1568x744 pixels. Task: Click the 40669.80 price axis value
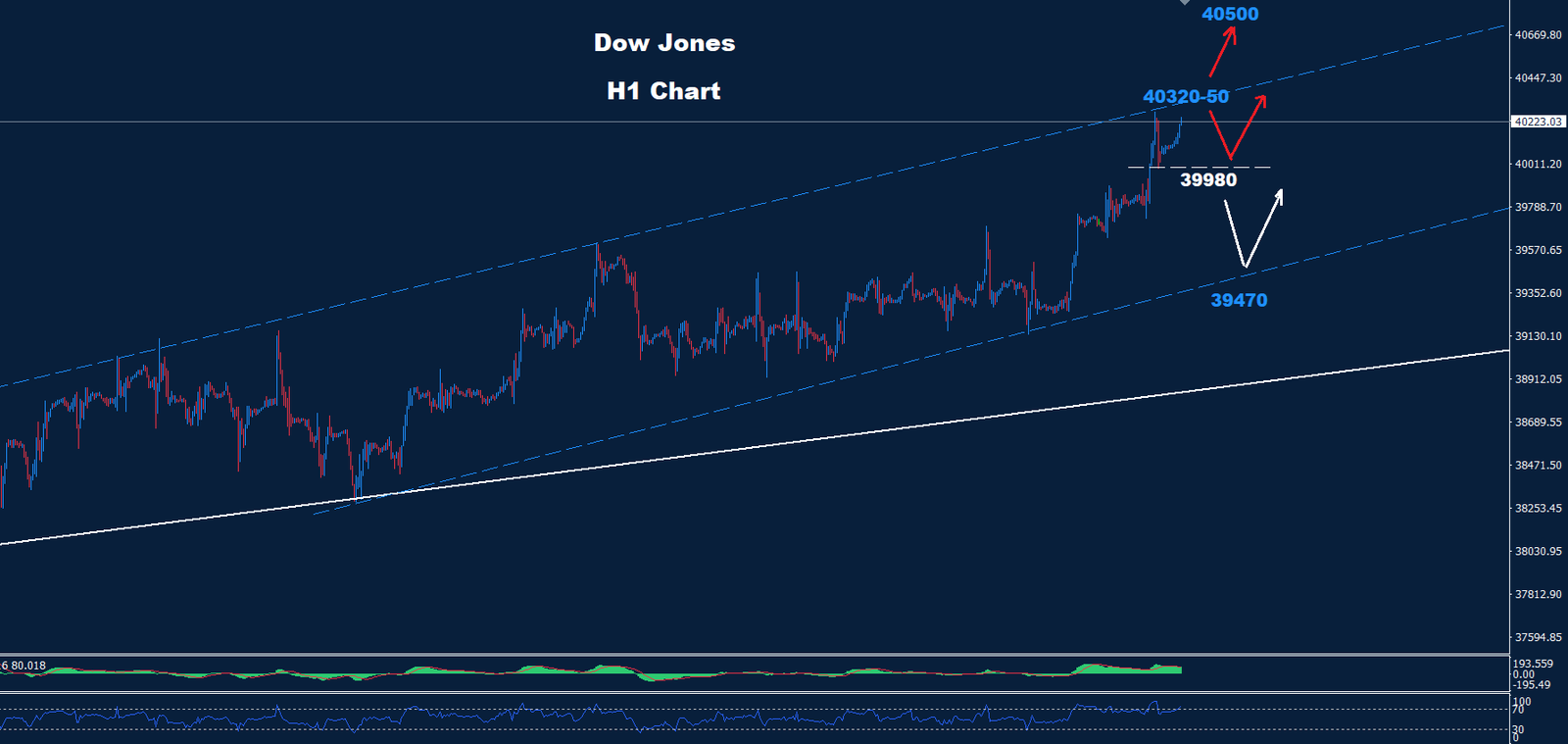pos(1538,35)
